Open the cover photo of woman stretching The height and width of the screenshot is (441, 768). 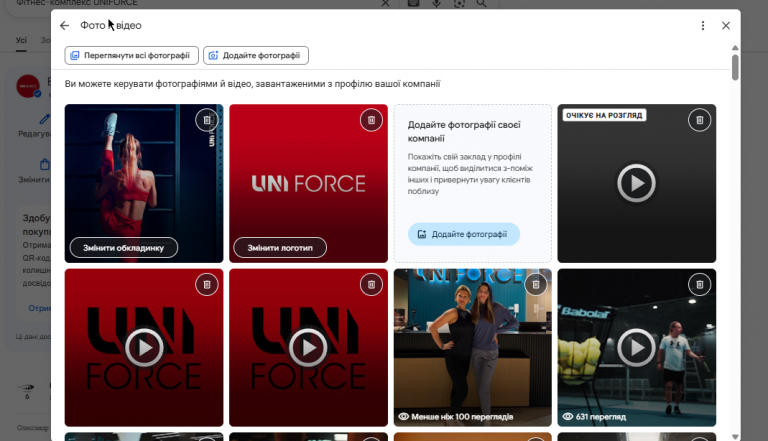pyautogui.click(x=144, y=183)
